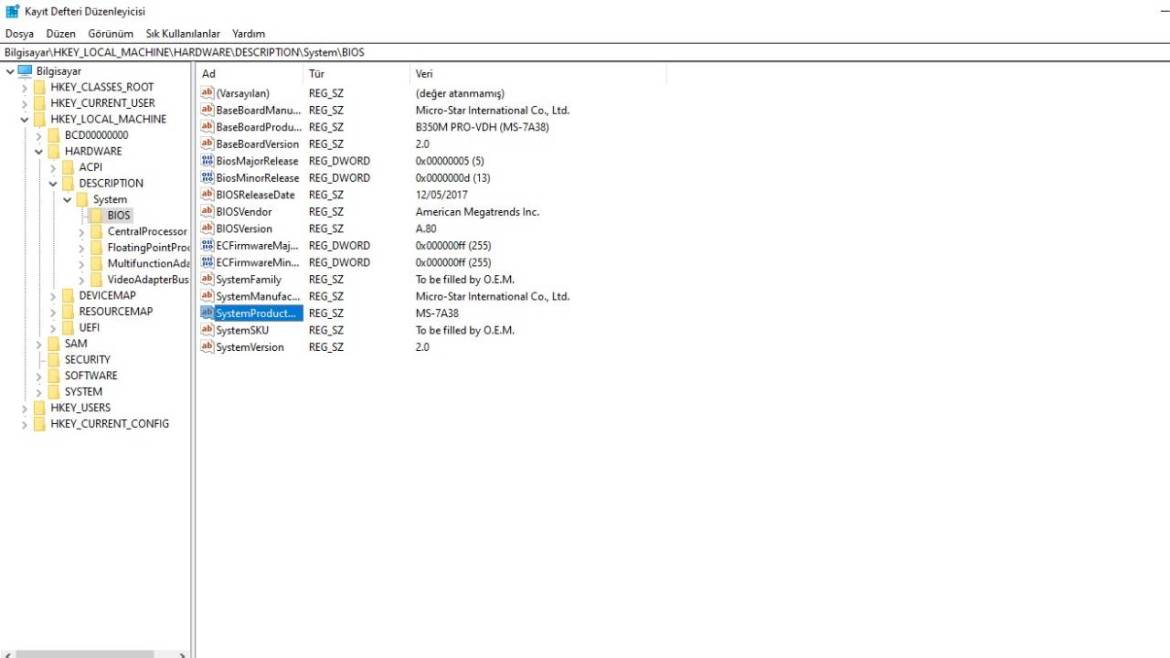This screenshot has height=658, width=1170.
Task: Click the BIOS folder icon in tree
Action: (97, 215)
